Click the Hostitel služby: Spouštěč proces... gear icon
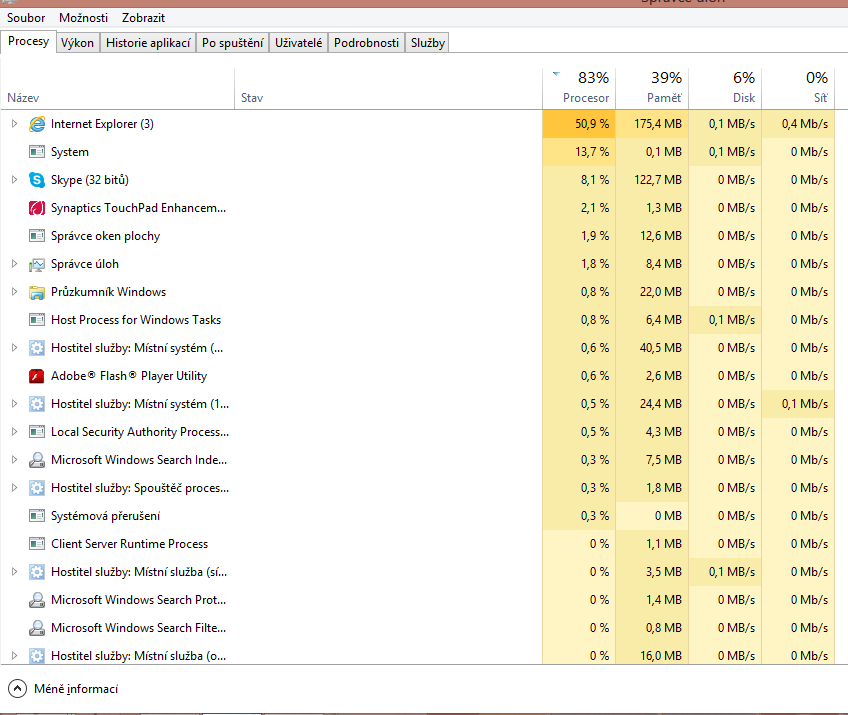Screen dimensions: 848x715 click(37, 488)
